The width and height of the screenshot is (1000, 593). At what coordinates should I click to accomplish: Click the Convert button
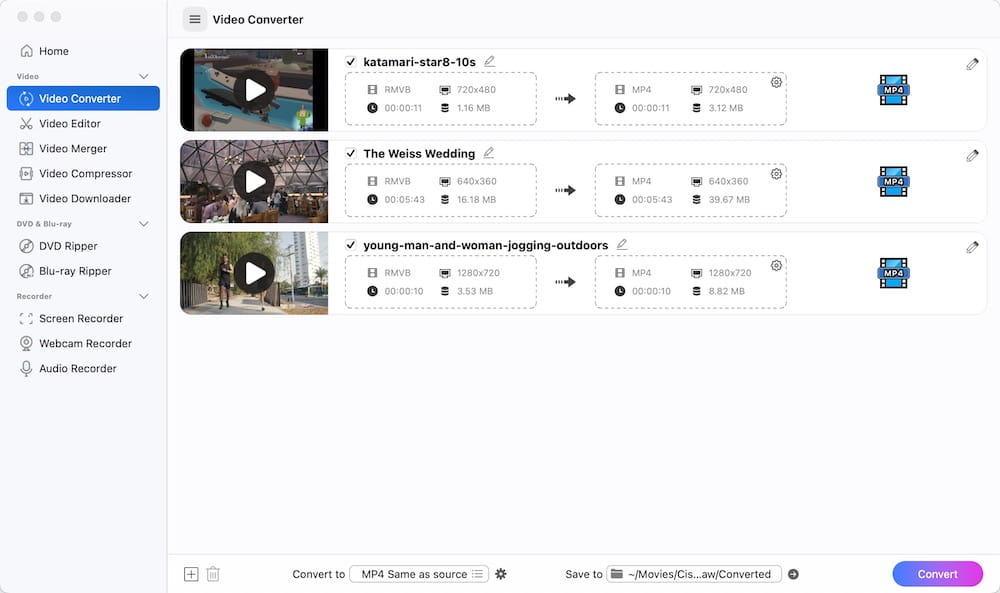(938, 574)
